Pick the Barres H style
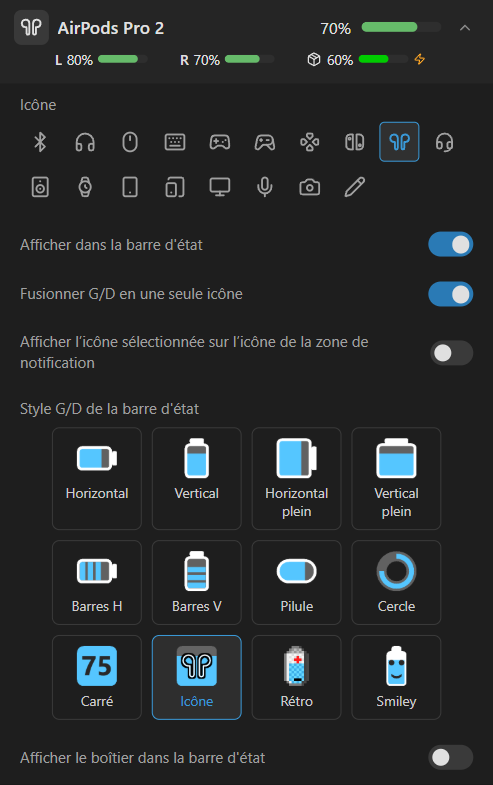The width and height of the screenshot is (493, 785). pos(97,582)
